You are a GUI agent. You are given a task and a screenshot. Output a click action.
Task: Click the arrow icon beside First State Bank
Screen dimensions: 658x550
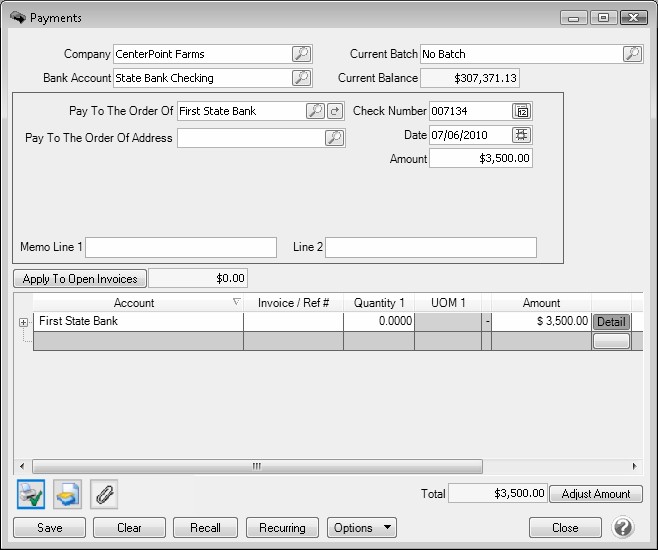click(335, 111)
